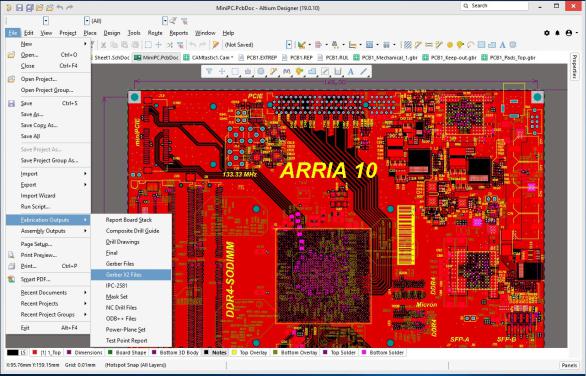Open the notifications bell icon

pyautogui.click(x=558, y=33)
